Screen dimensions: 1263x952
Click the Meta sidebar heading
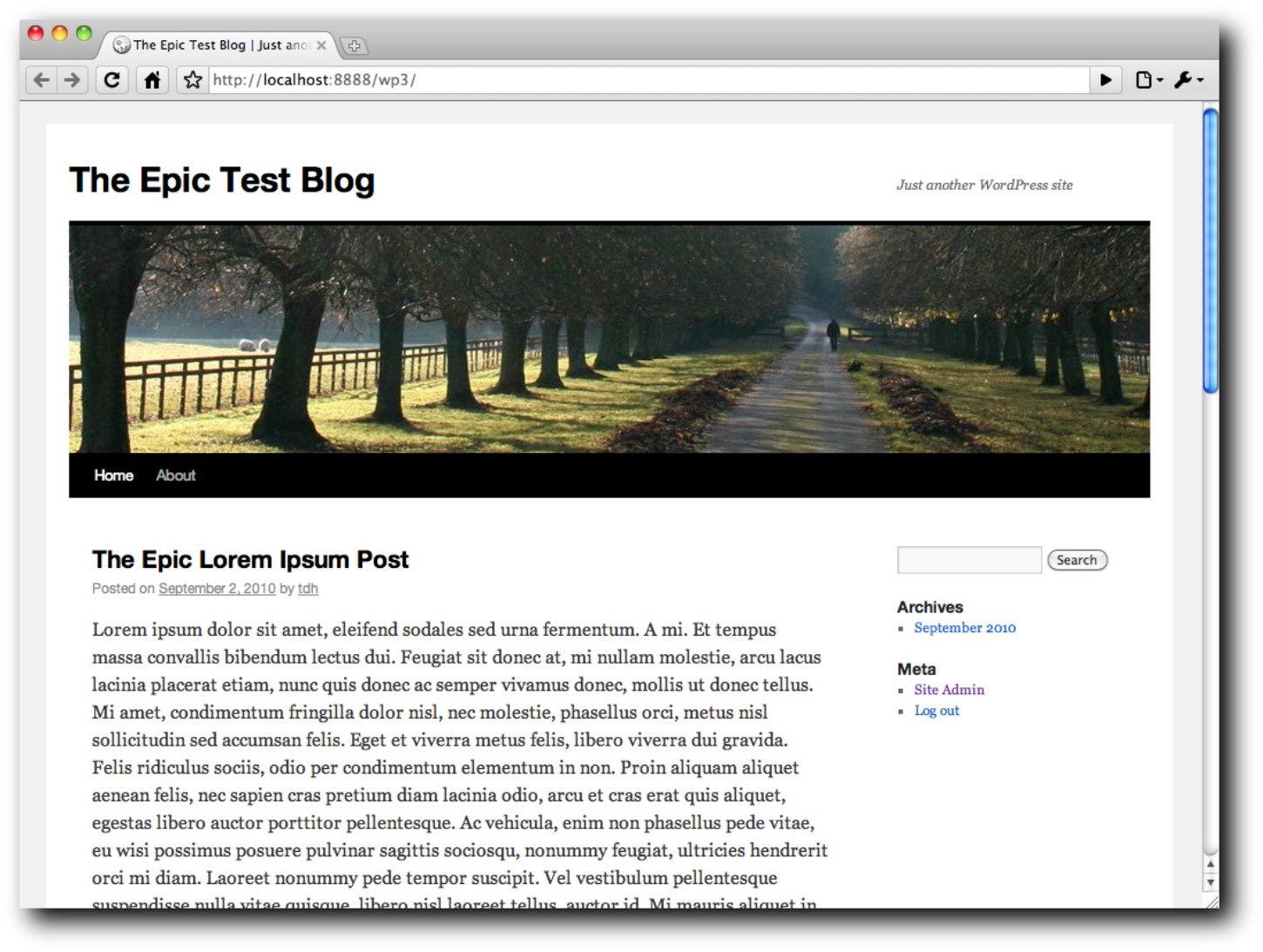pyautogui.click(x=916, y=669)
